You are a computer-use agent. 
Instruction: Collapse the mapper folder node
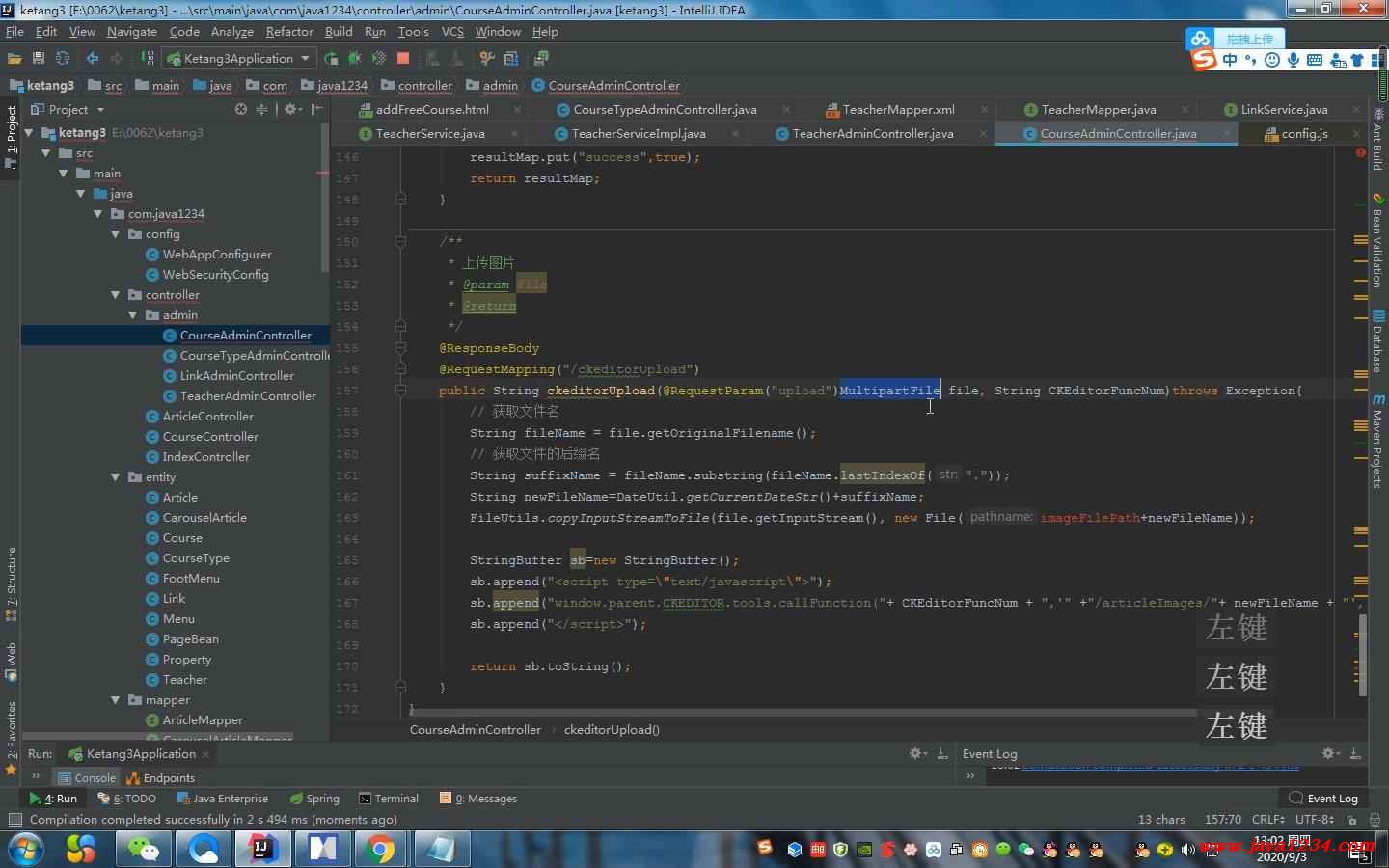(116, 700)
